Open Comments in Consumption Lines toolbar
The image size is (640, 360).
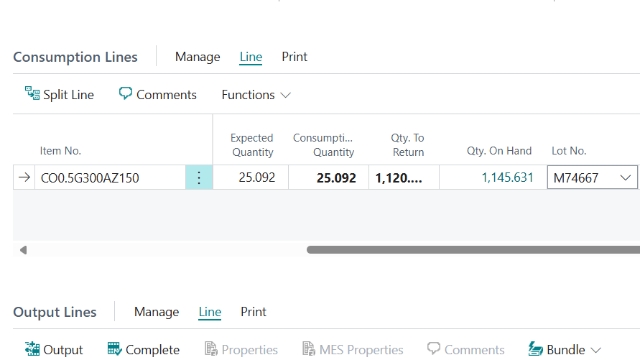coord(158,95)
